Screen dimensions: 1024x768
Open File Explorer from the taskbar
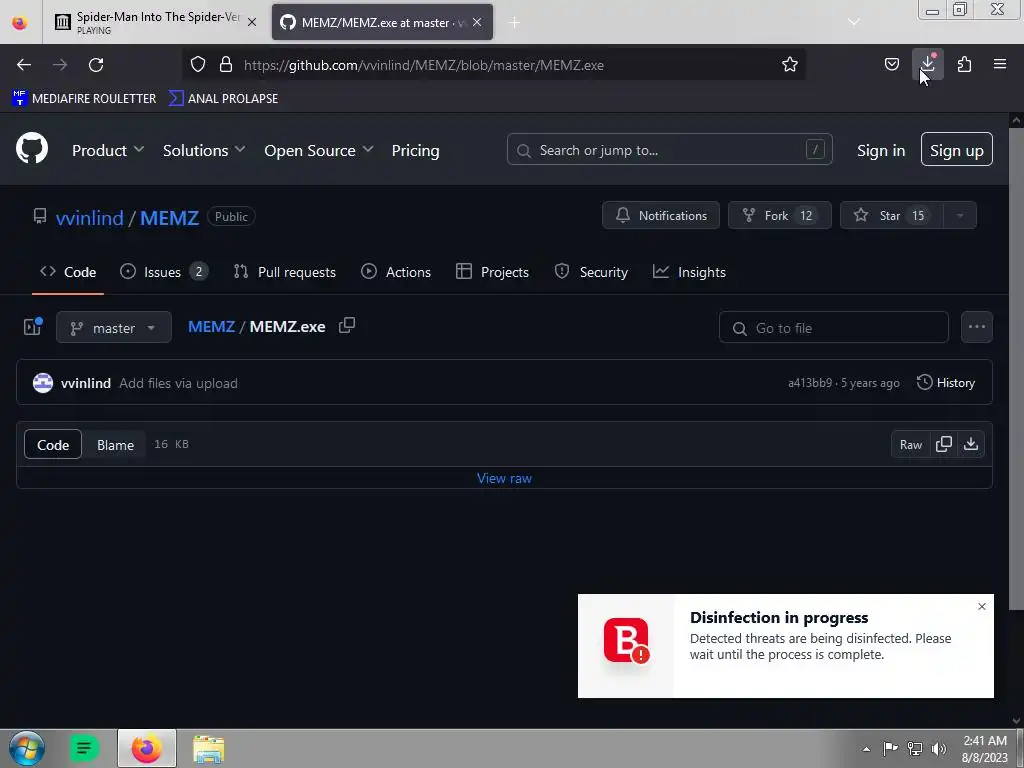pyautogui.click(x=208, y=748)
